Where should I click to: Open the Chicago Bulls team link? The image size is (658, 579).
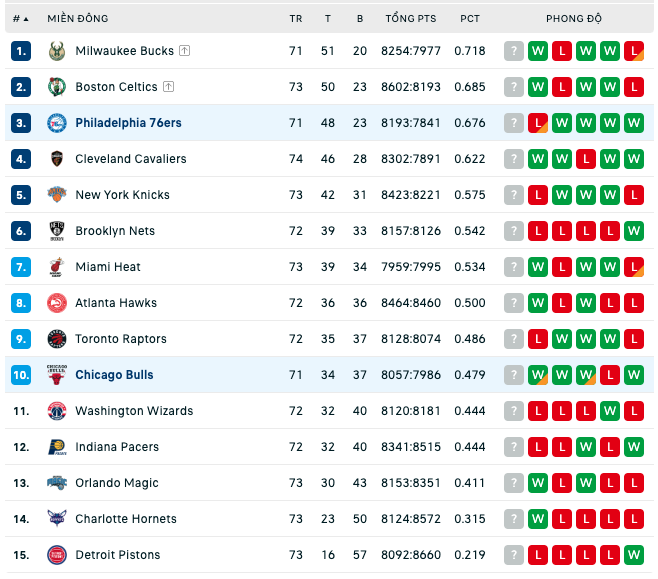(114, 375)
